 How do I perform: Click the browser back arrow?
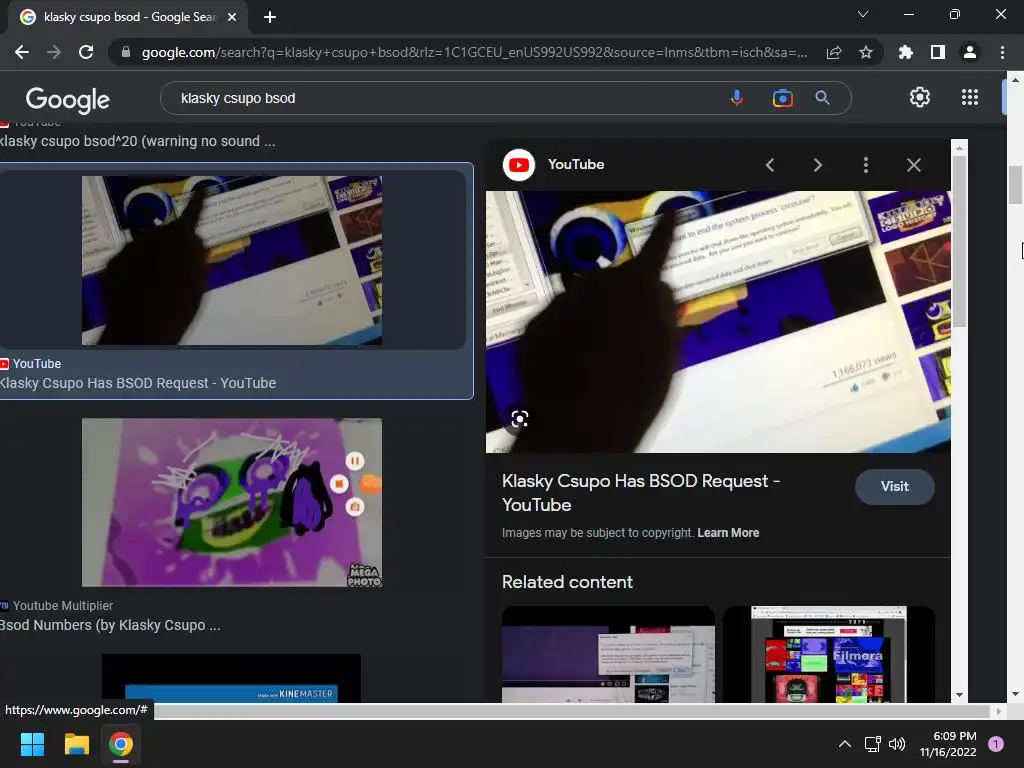tap(22, 52)
